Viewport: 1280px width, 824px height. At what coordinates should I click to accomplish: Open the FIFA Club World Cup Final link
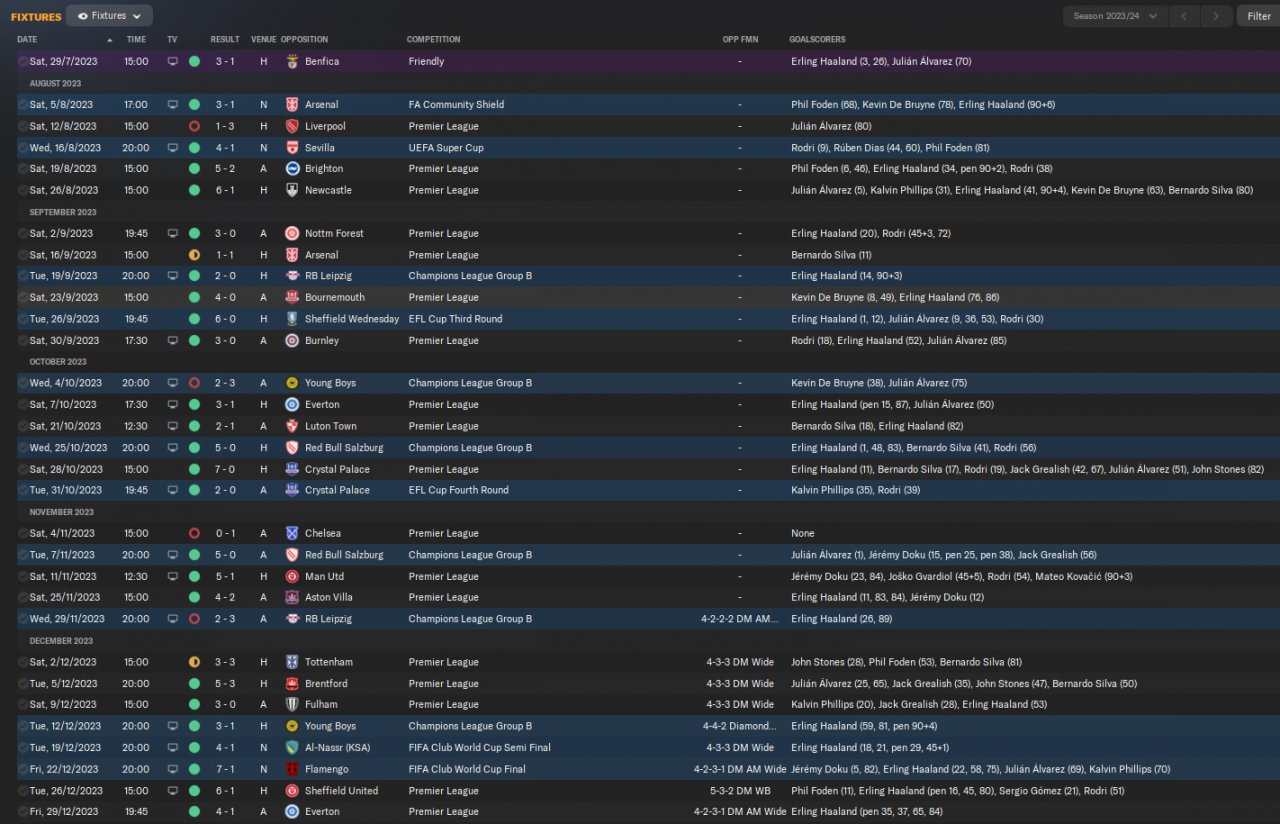(466, 769)
